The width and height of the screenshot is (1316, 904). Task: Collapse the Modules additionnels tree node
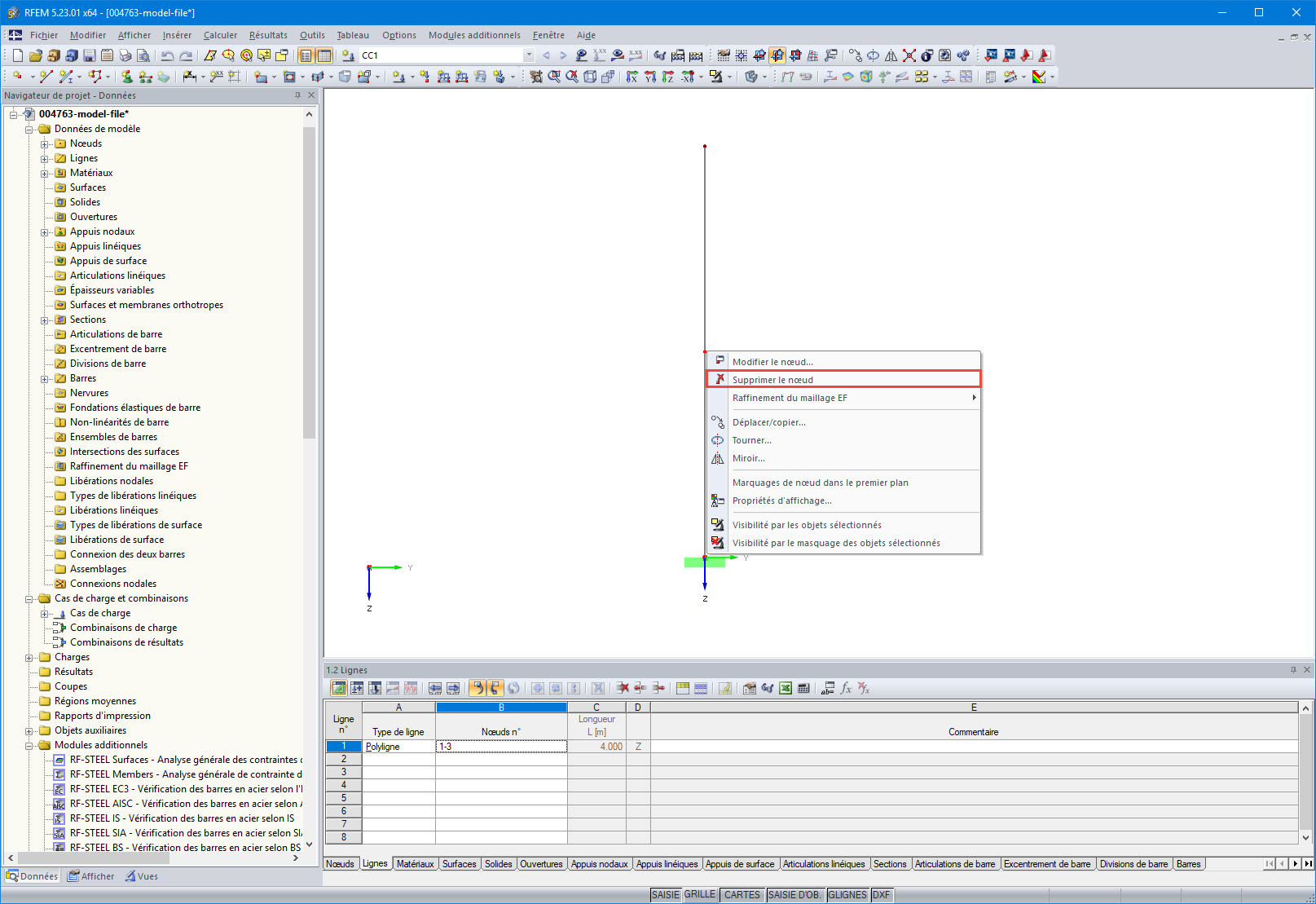click(29, 746)
